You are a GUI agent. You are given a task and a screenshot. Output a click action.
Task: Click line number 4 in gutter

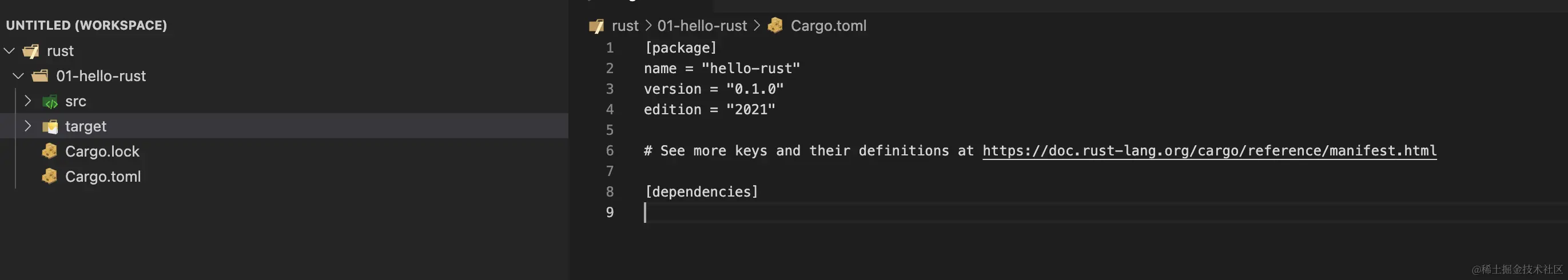point(610,110)
